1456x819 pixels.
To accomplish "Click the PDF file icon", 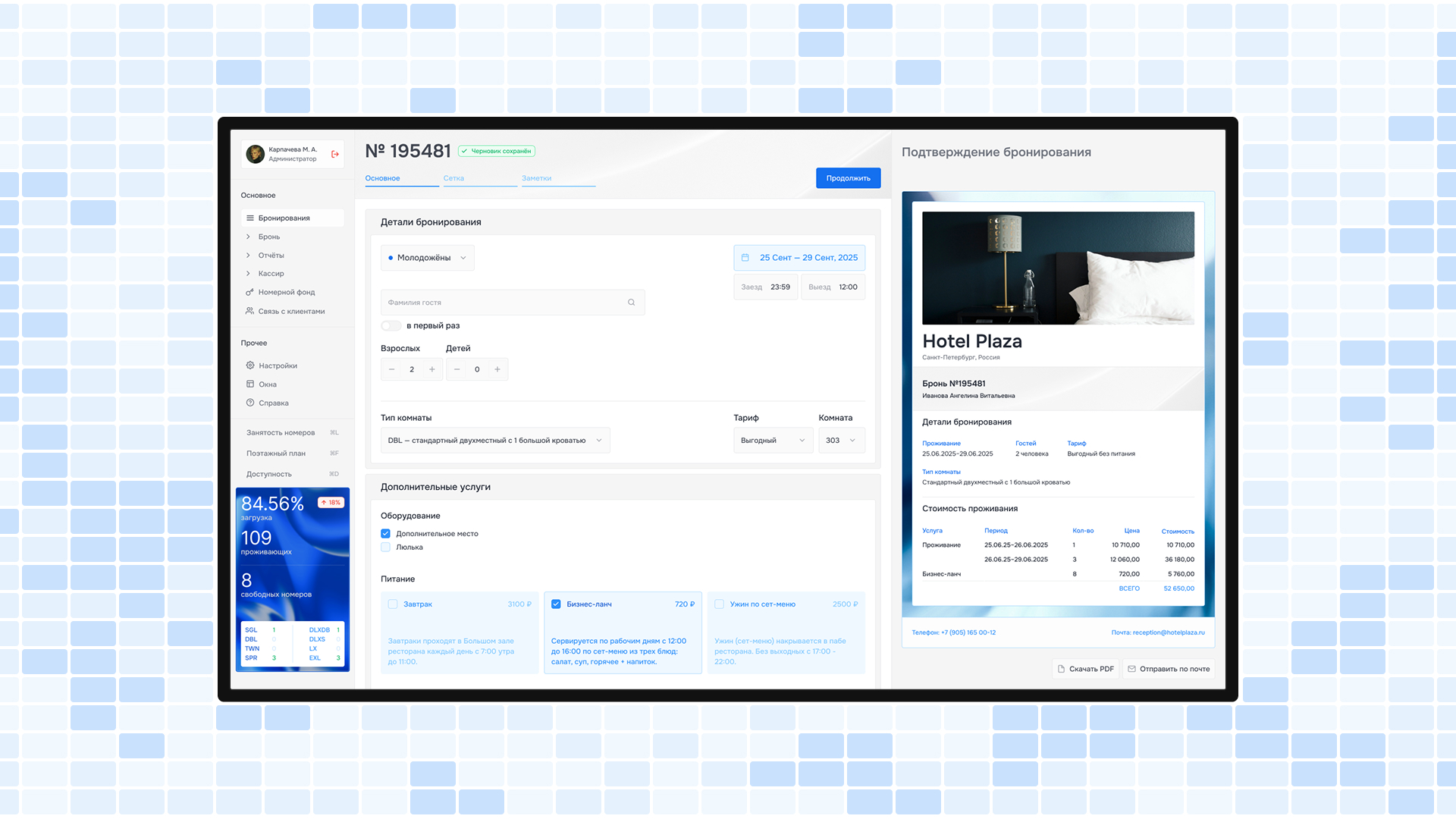I will click(1061, 669).
